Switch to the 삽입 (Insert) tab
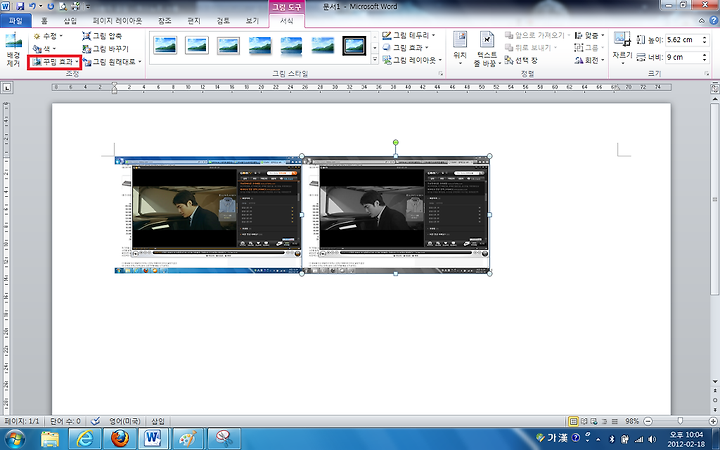720x450 pixels. click(x=70, y=21)
